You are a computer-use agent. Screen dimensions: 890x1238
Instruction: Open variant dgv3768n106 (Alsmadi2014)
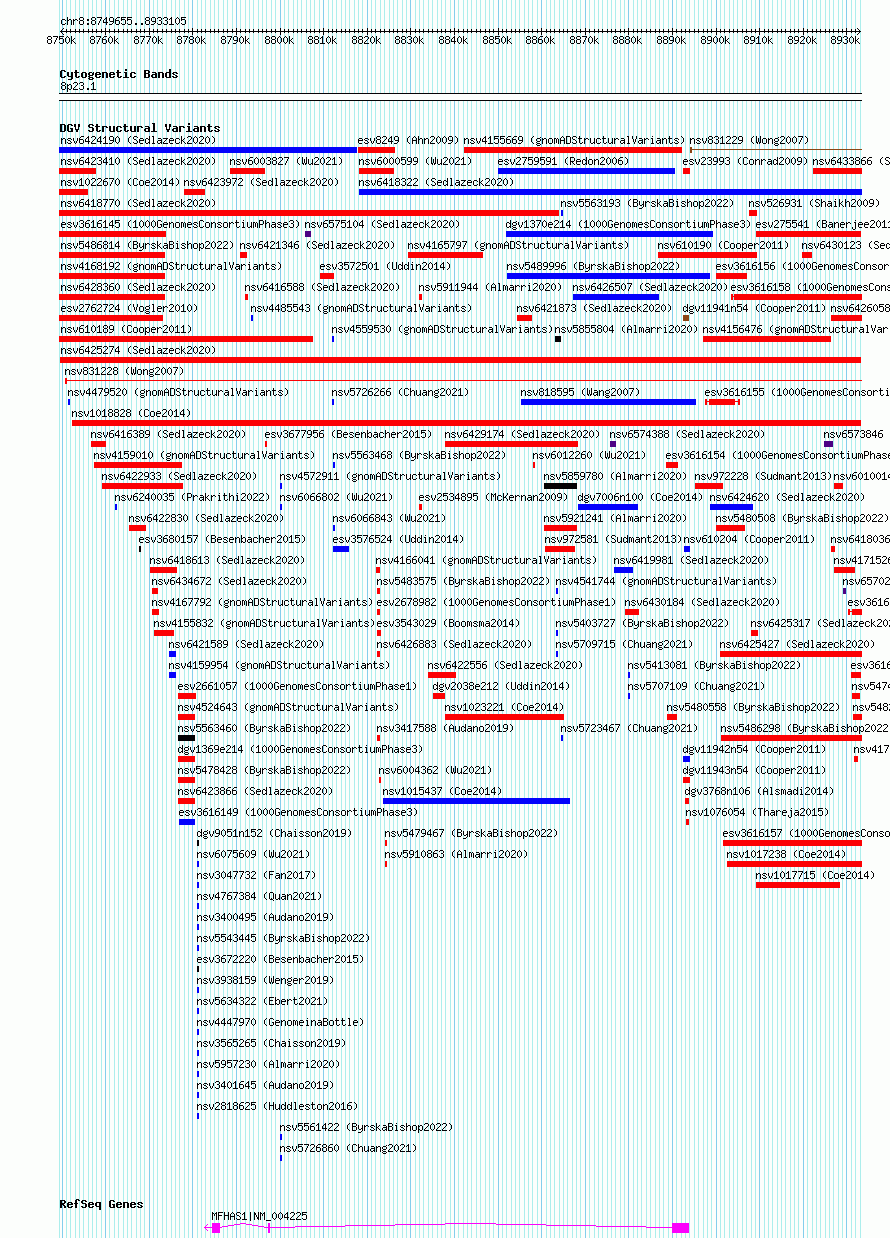[759, 791]
